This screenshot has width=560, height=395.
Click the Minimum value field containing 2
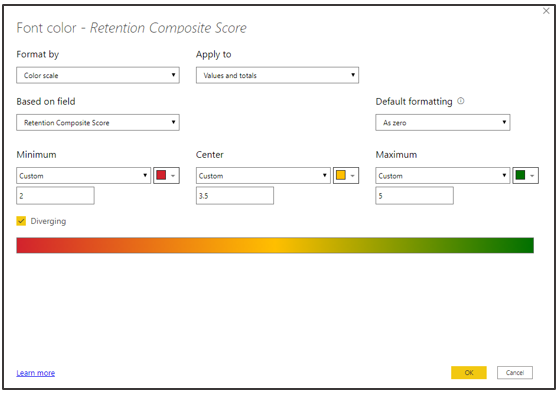[x=55, y=196]
